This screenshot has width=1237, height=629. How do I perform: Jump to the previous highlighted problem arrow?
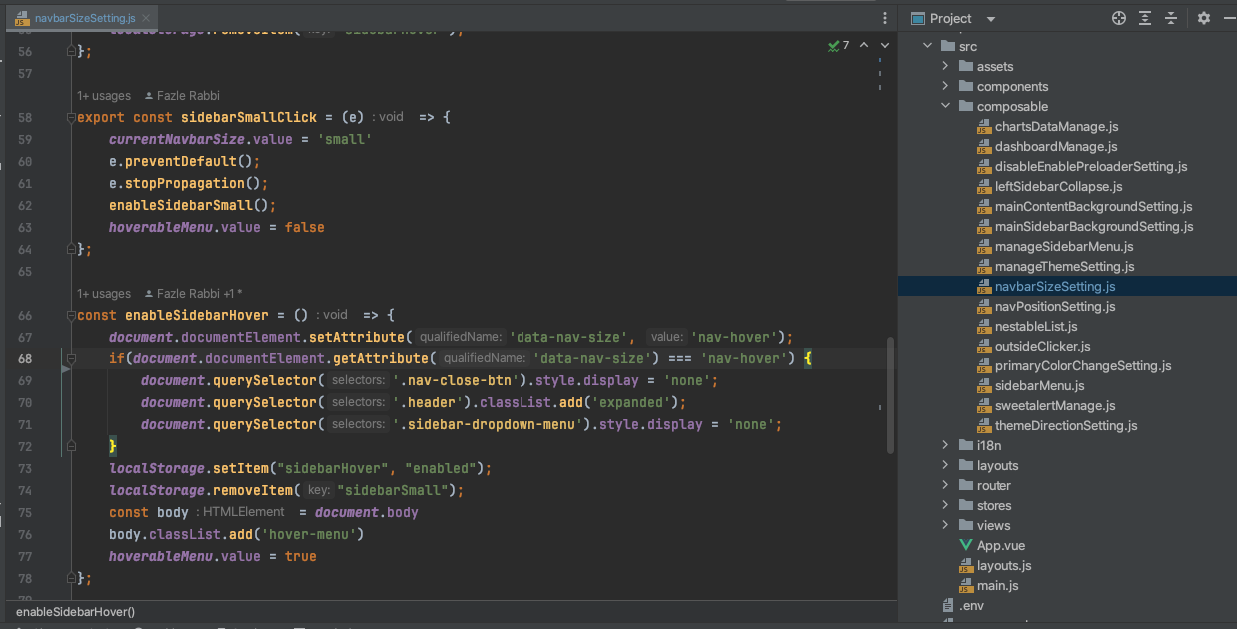pos(864,46)
